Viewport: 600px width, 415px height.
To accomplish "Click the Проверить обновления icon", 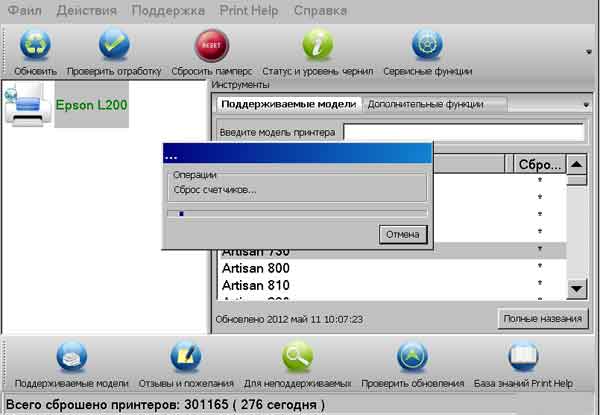I will 413,359.
